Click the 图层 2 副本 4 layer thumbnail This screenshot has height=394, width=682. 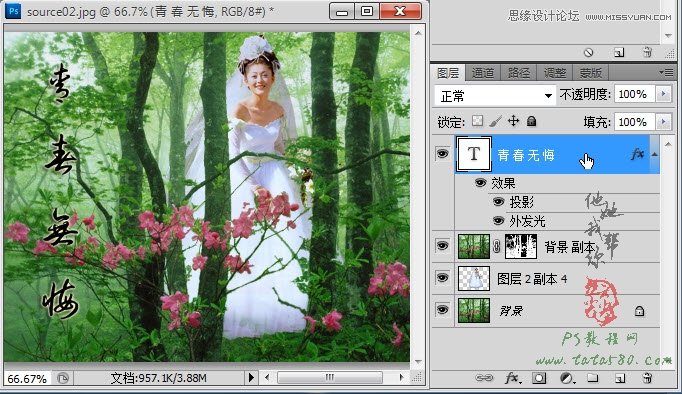(x=474, y=279)
